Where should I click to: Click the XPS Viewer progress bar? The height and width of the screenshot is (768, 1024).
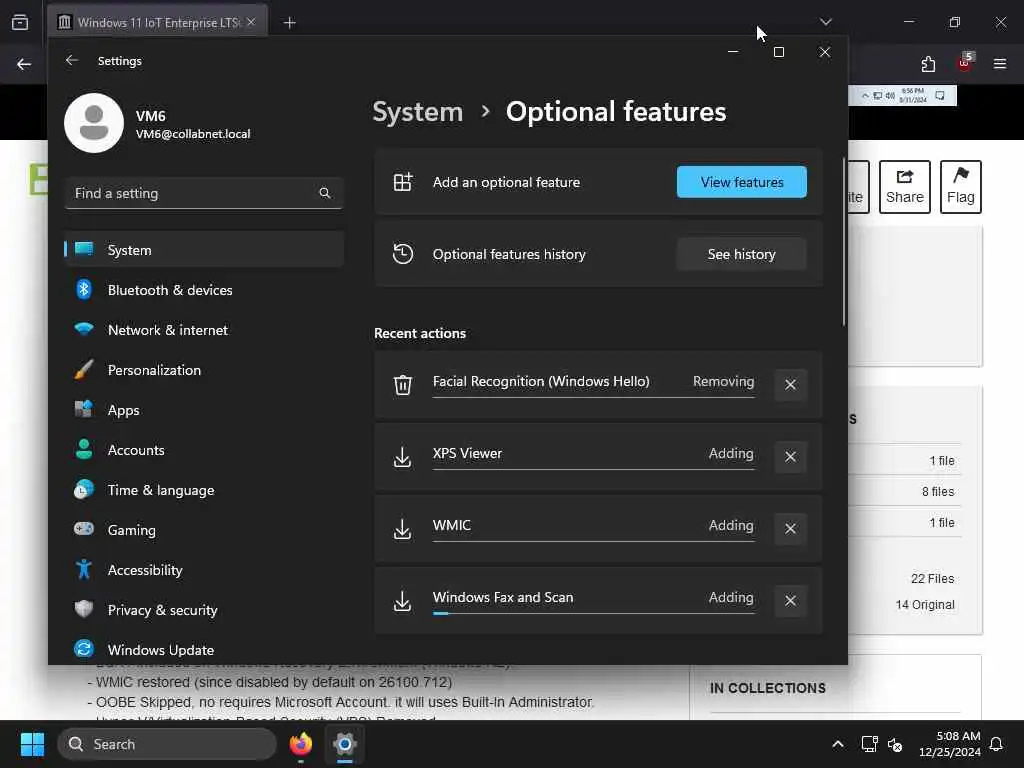tap(594, 470)
